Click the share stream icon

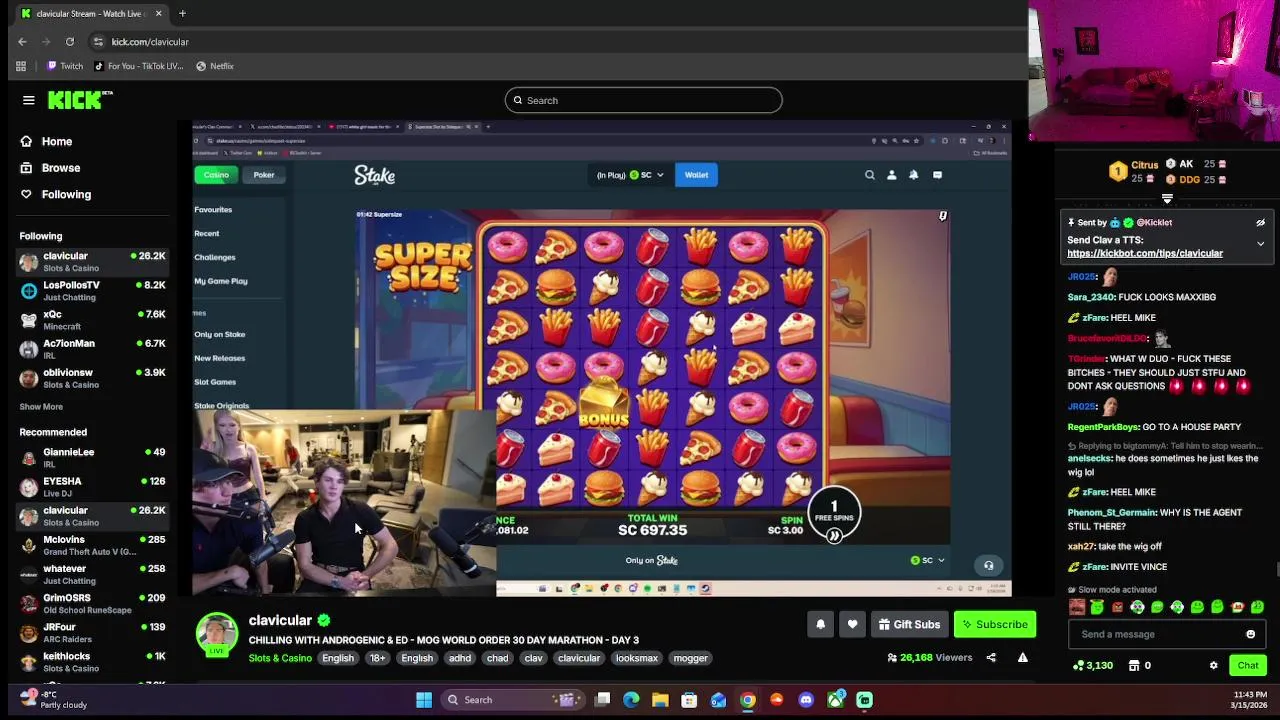991,658
